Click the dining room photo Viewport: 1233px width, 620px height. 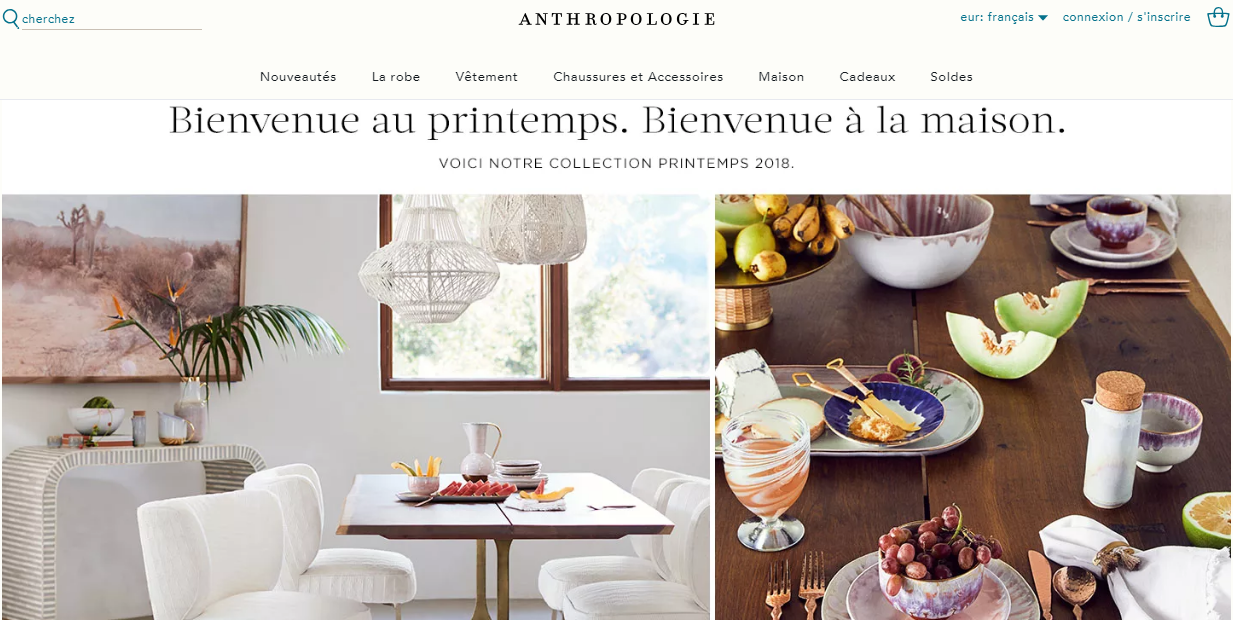356,407
